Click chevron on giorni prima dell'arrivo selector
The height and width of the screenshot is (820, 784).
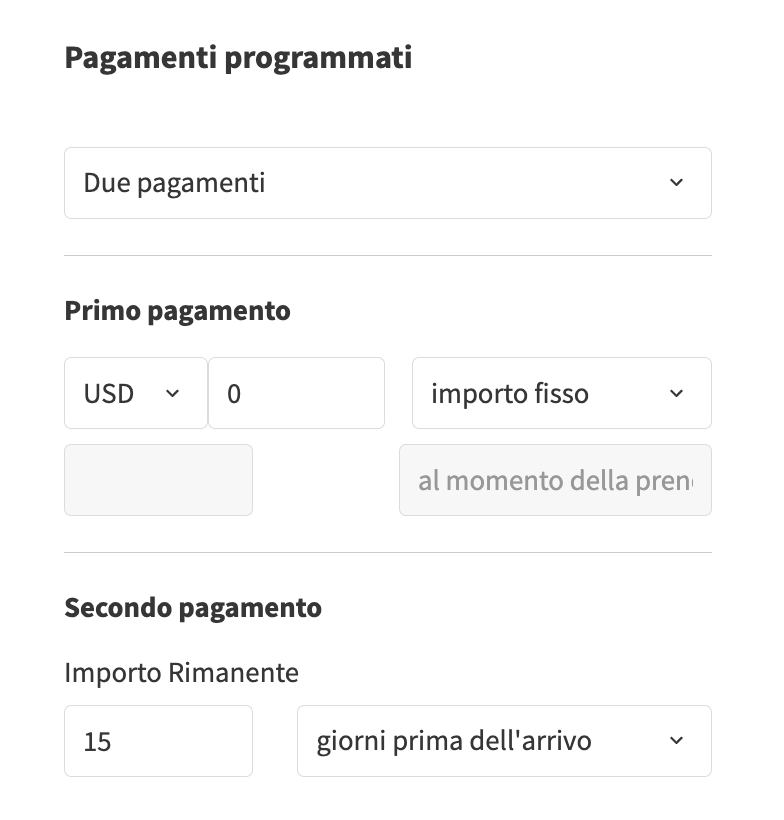[x=676, y=741]
